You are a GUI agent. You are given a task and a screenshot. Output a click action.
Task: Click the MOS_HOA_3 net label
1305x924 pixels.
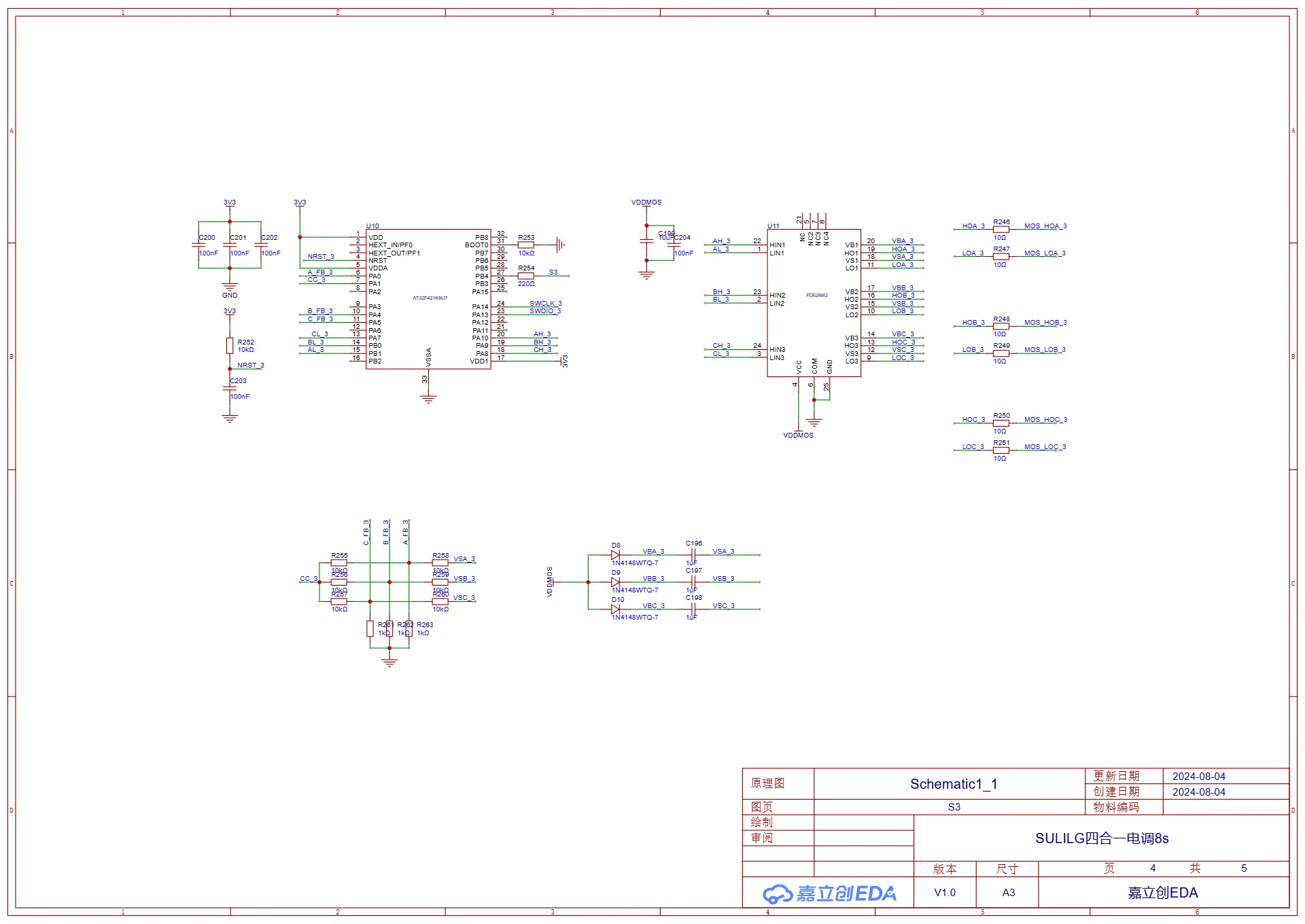pos(1045,226)
